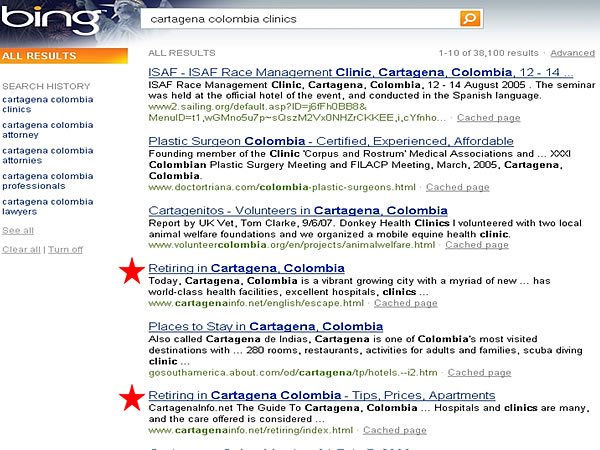
Task: Click the search query input field
Action: [300, 19]
